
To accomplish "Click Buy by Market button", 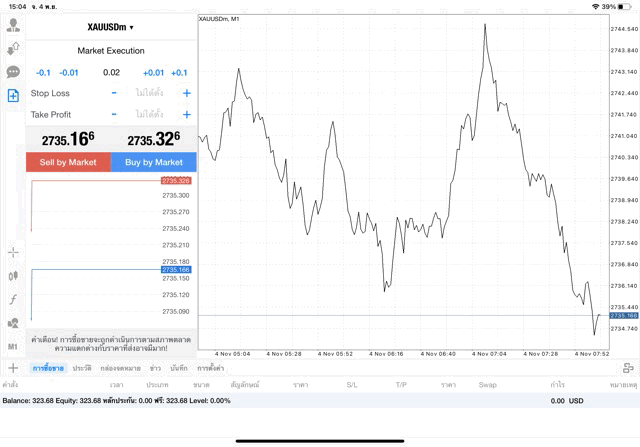I will (154, 162).
